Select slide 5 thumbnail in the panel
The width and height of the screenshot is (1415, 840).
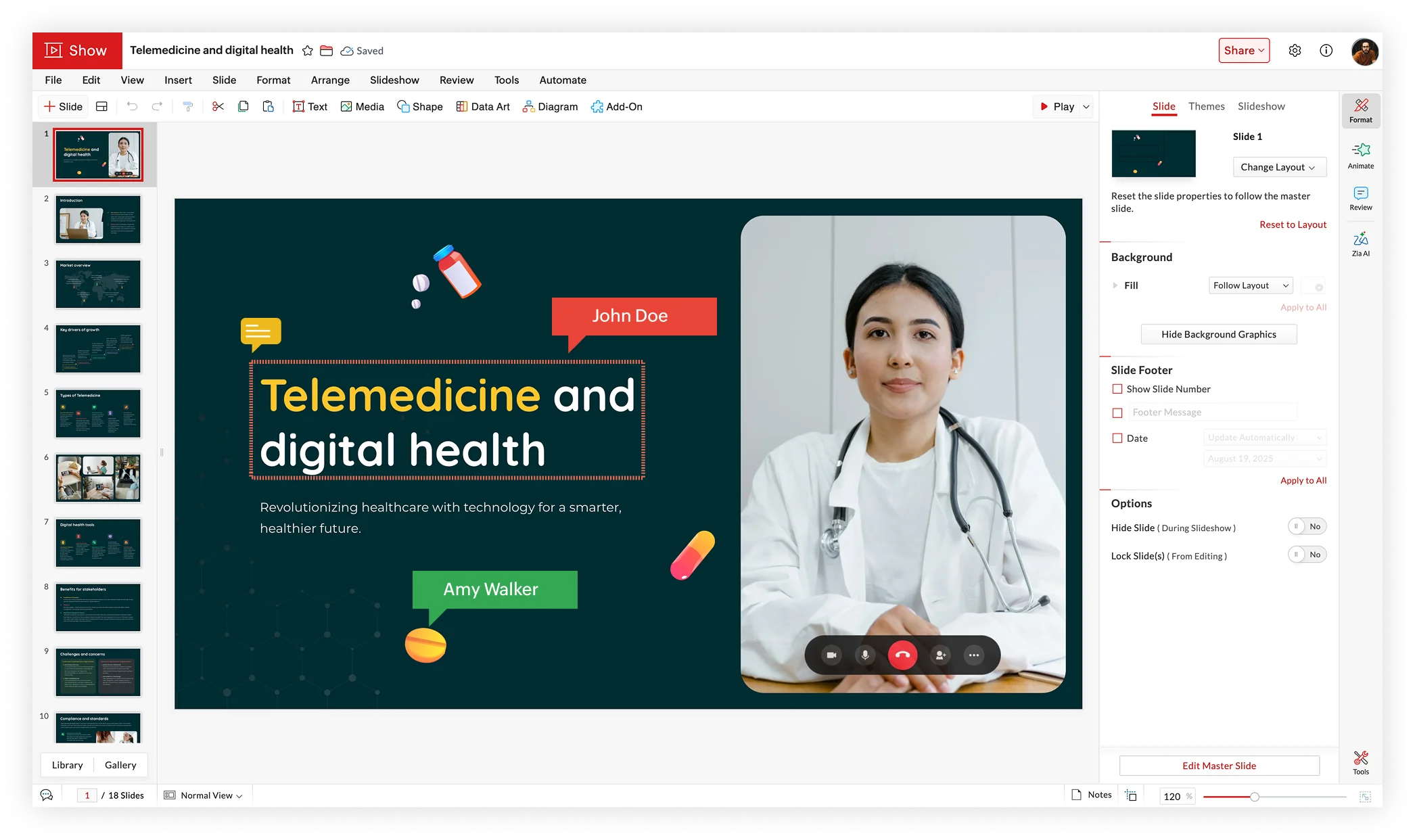coord(97,413)
